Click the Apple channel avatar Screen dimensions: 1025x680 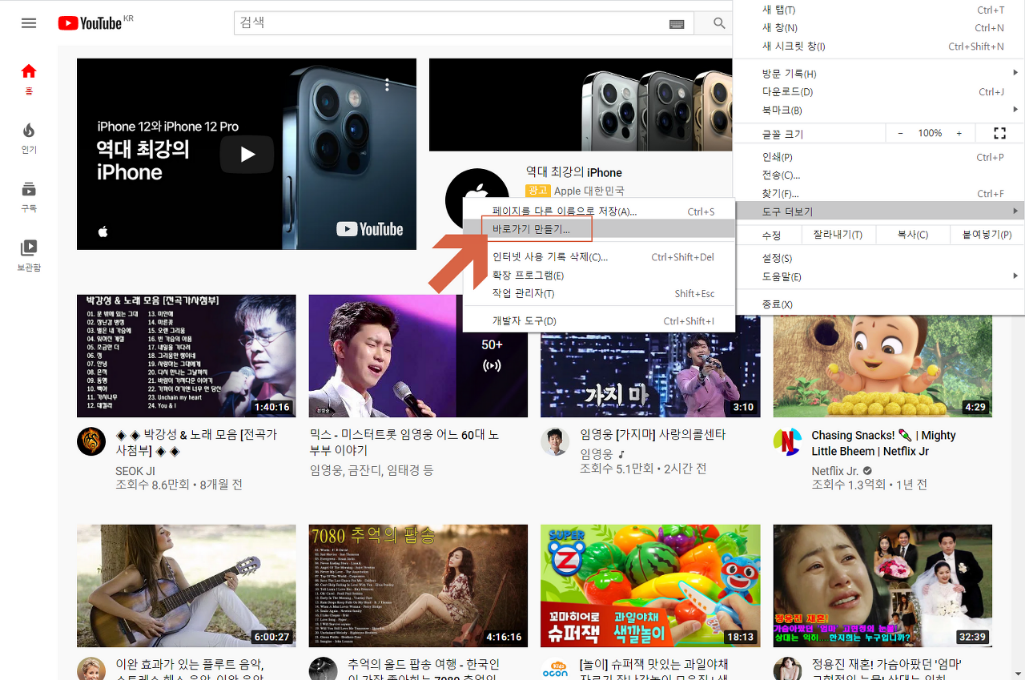[x=477, y=198]
